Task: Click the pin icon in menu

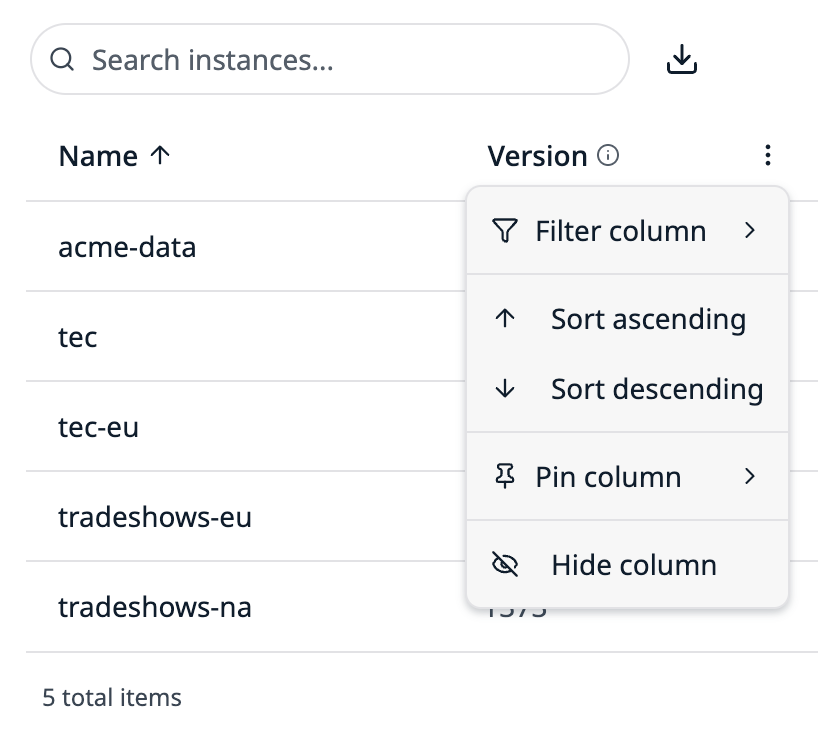Action: coord(504,476)
